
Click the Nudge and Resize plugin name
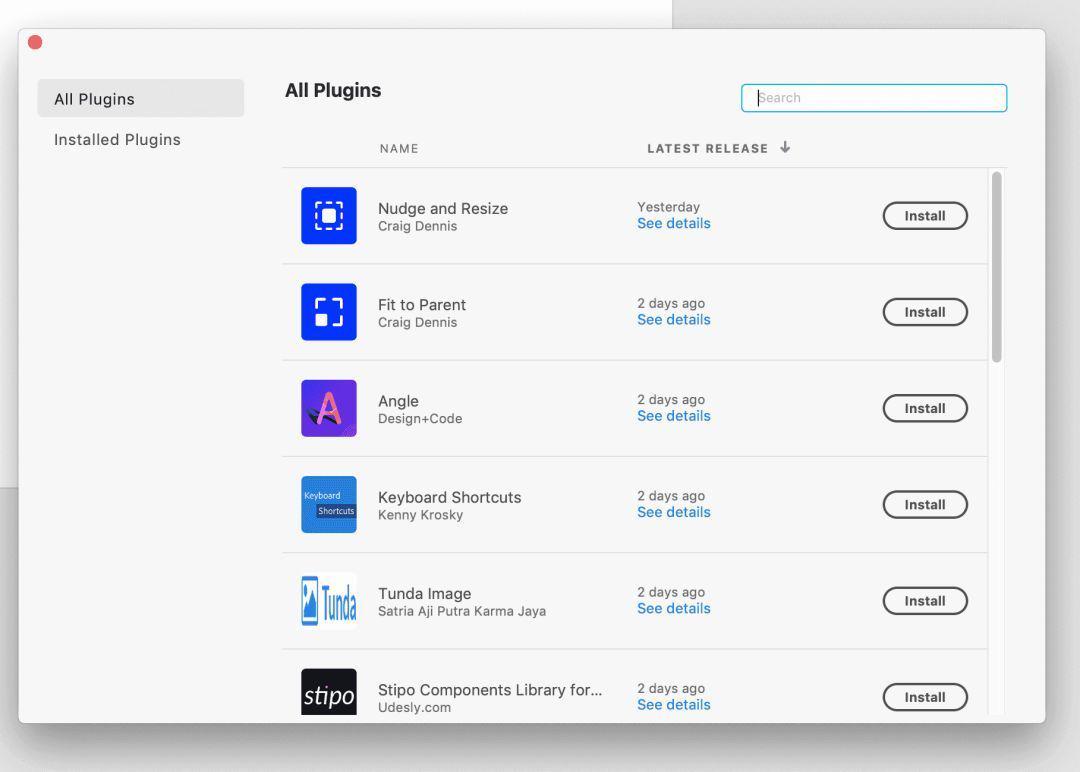[x=443, y=209]
